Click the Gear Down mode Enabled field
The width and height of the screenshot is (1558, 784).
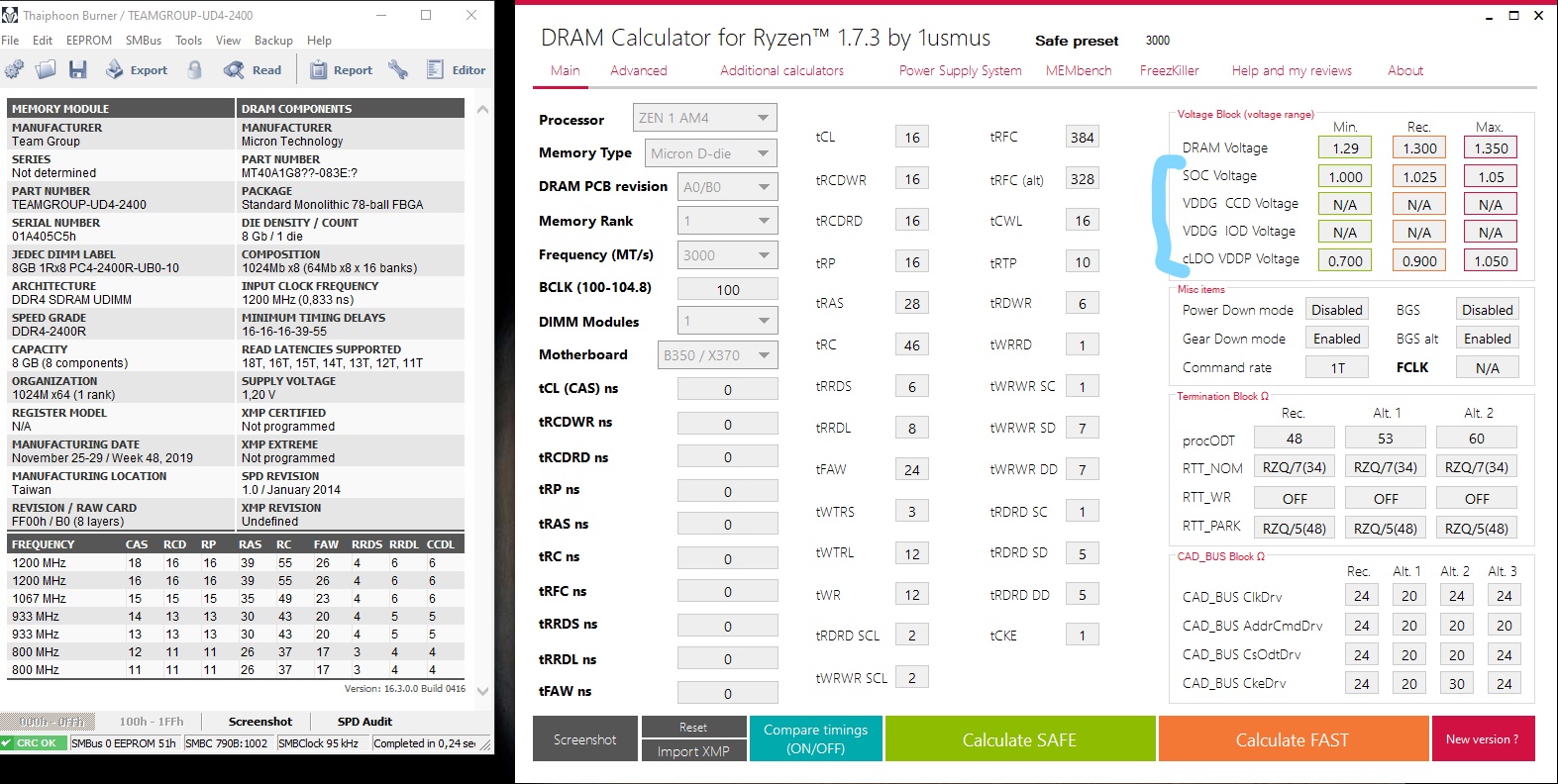1337,339
